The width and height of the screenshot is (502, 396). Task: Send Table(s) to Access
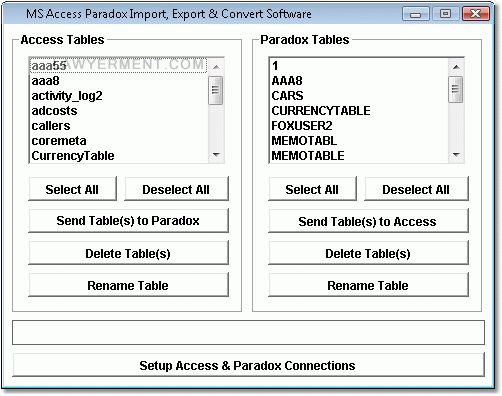click(x=368, y=221)
